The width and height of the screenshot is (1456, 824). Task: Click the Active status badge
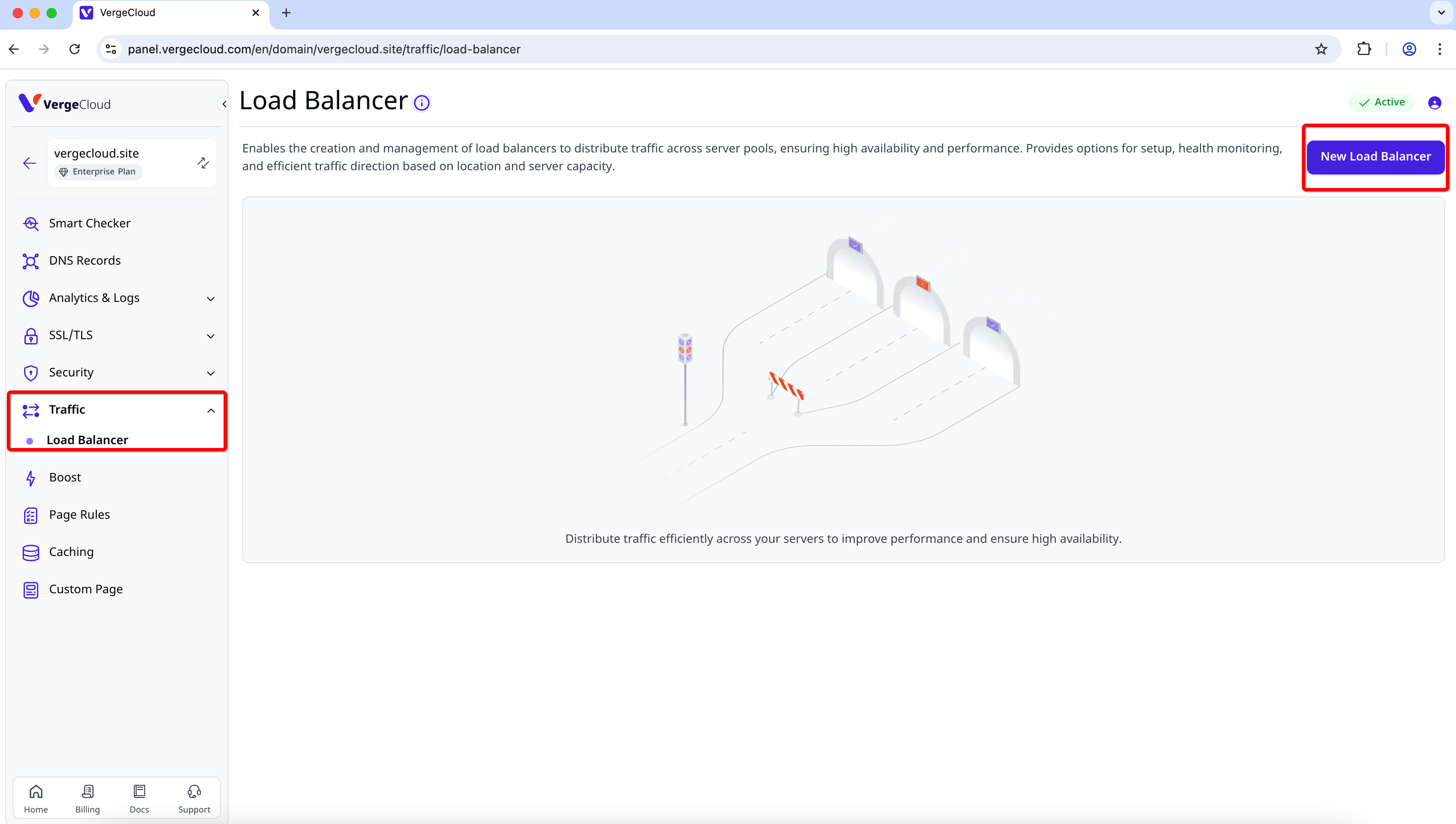pyautogui.click(x=1381, y=102)
